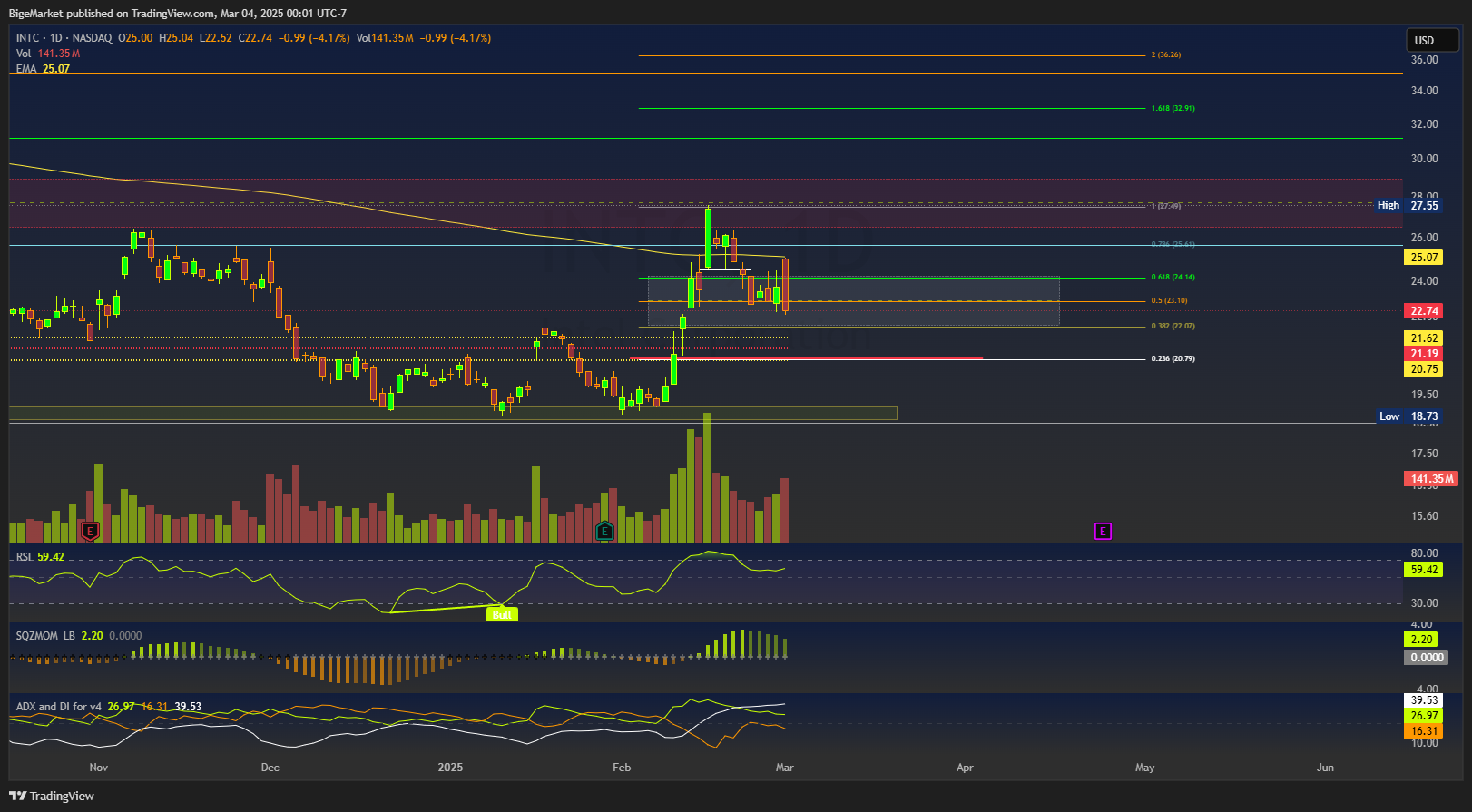Click the Fib 0.786 (25.61) label
The width and height of the screenshot is (1472, 812).
click(x=1173, y=244)
